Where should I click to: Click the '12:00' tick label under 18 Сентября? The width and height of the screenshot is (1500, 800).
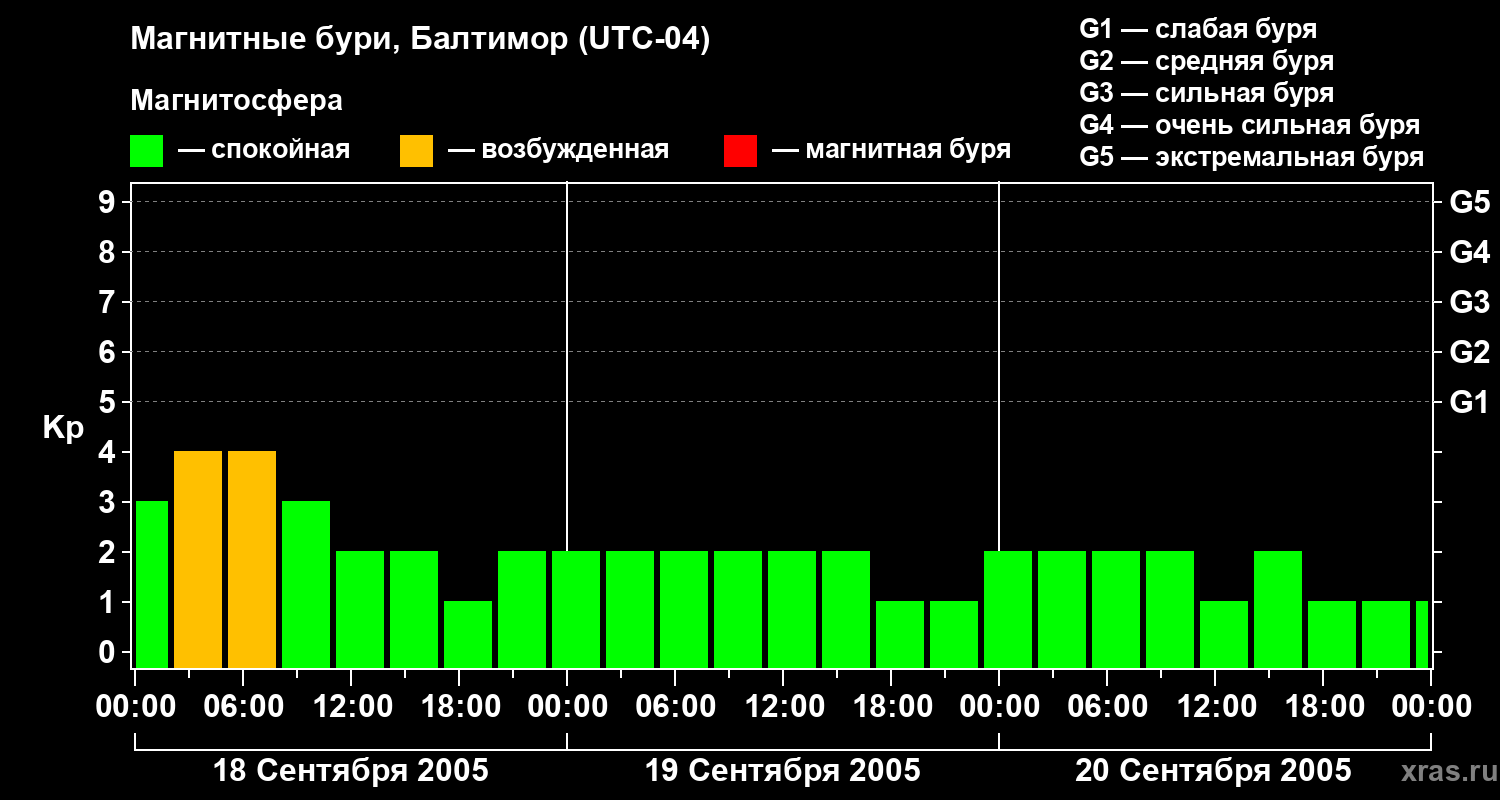[x=352, y=707]
